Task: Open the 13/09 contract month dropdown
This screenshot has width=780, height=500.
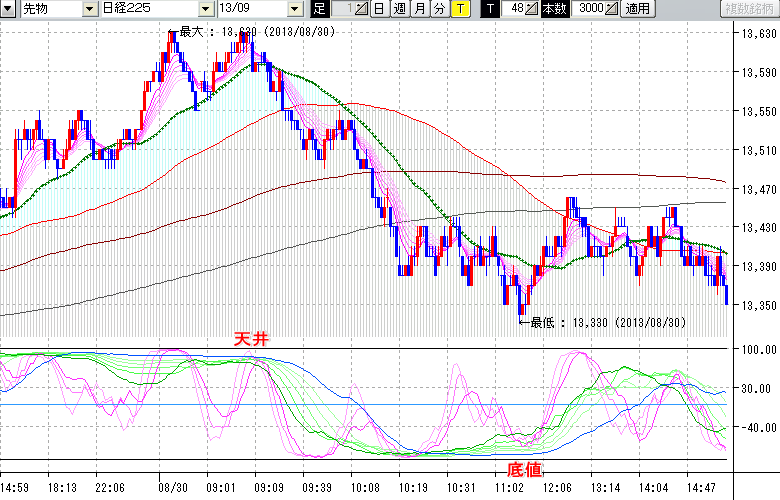Action: (x=294, y=9)
